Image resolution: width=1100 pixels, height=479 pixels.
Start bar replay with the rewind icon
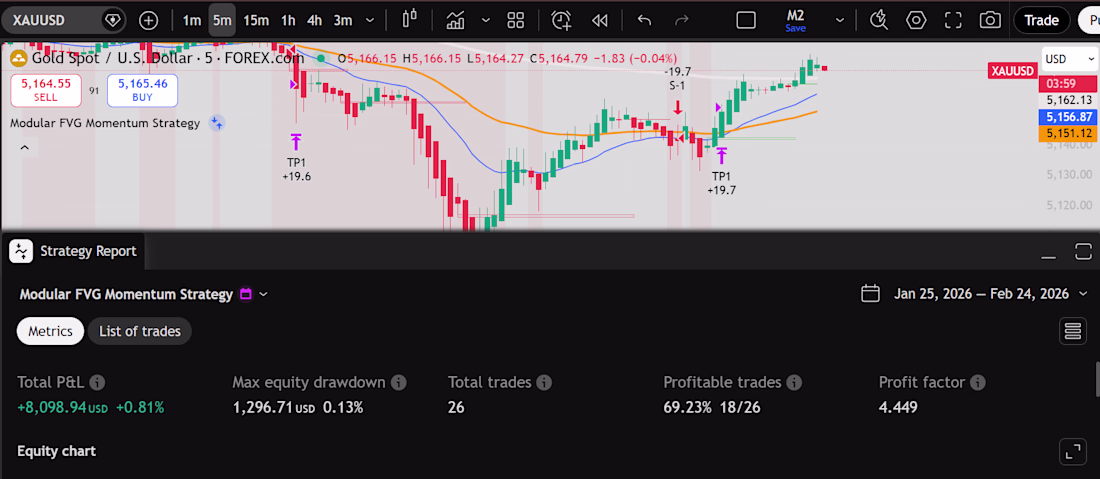(x=599, y=20)
